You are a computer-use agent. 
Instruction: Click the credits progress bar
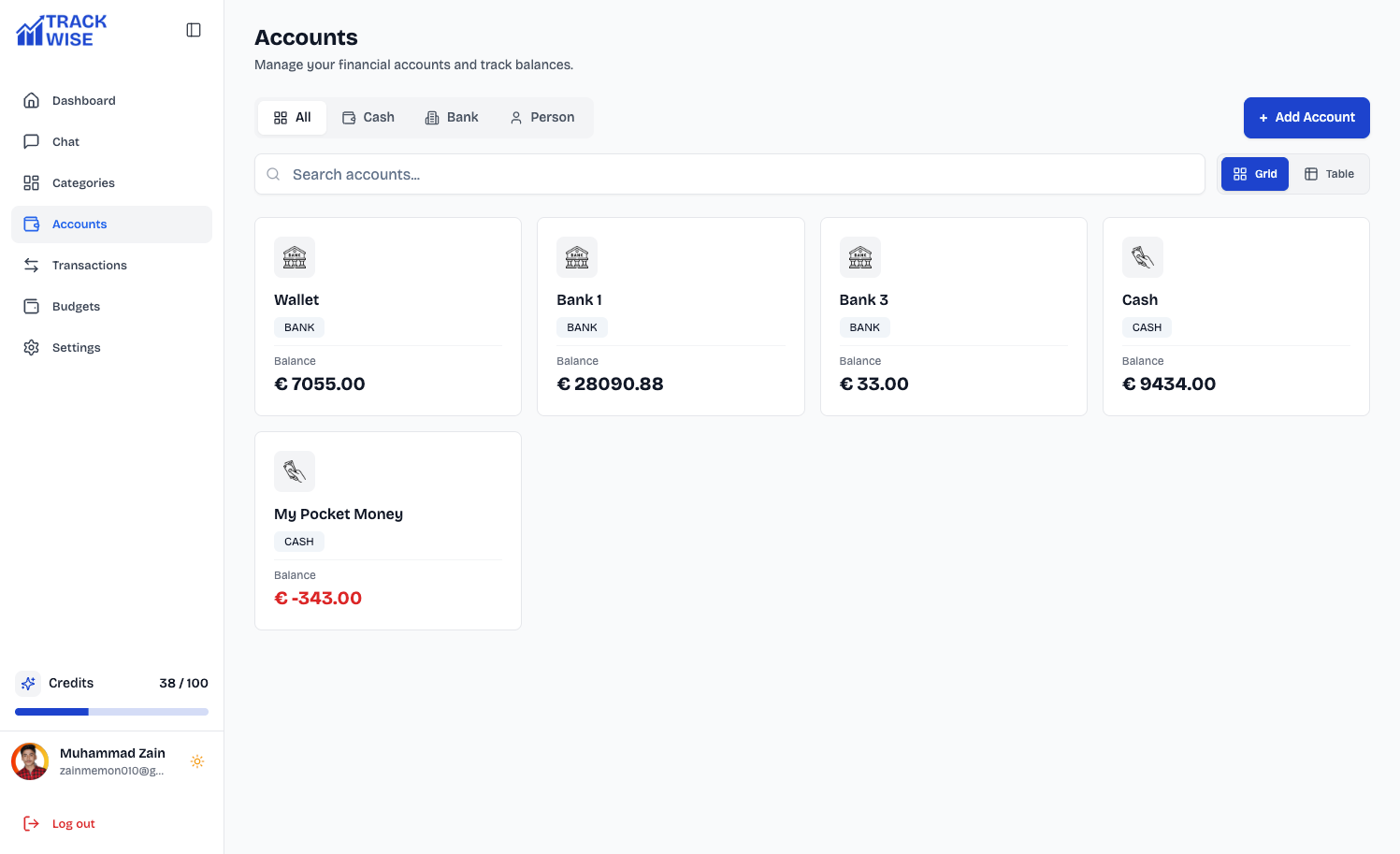[111, 711]
